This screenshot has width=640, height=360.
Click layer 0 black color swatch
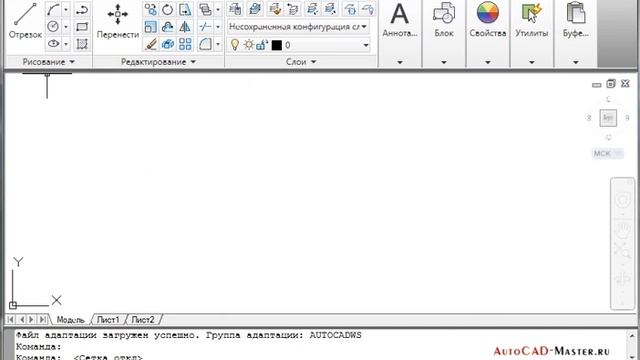click(277, 45)
